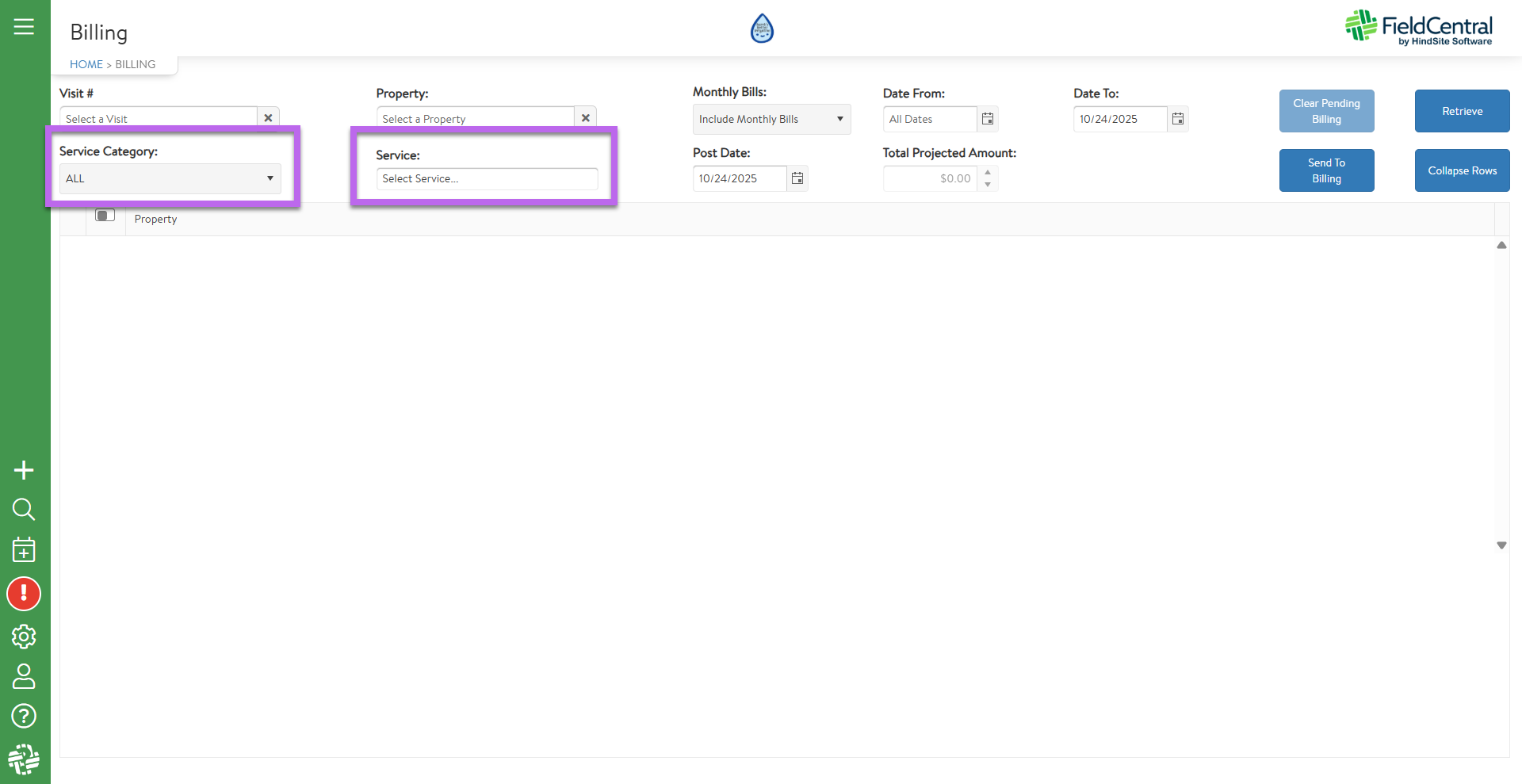Image resolution: width=1522 pixels, height=784 pixels.
Task: Open the calendar add icon in sidebar
Action: (x=24, y=549)
